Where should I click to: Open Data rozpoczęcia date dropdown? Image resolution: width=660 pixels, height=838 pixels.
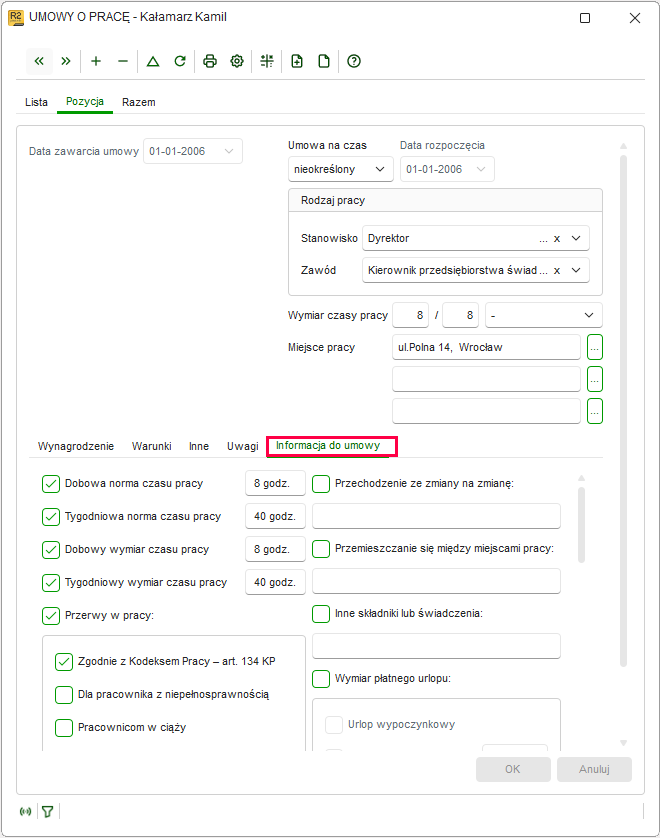pyautogui.click(x=481, y=169)
